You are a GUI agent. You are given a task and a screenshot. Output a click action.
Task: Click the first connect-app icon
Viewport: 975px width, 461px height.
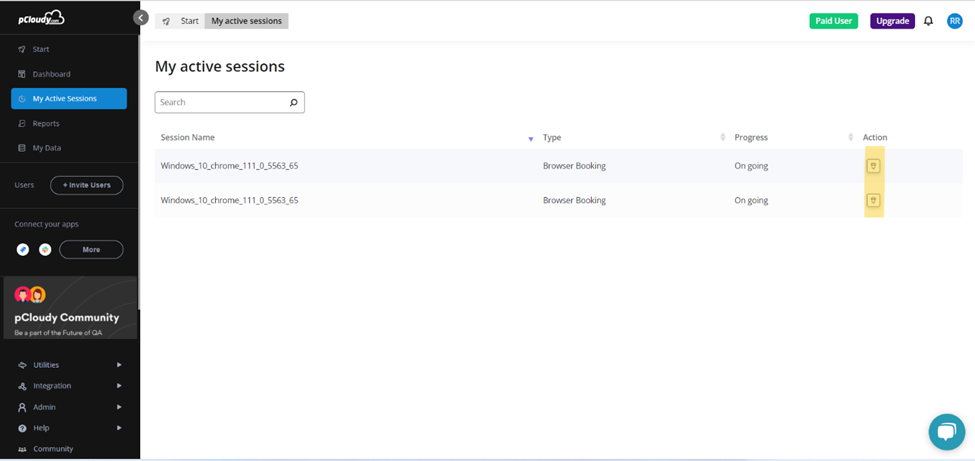[23, 249]
